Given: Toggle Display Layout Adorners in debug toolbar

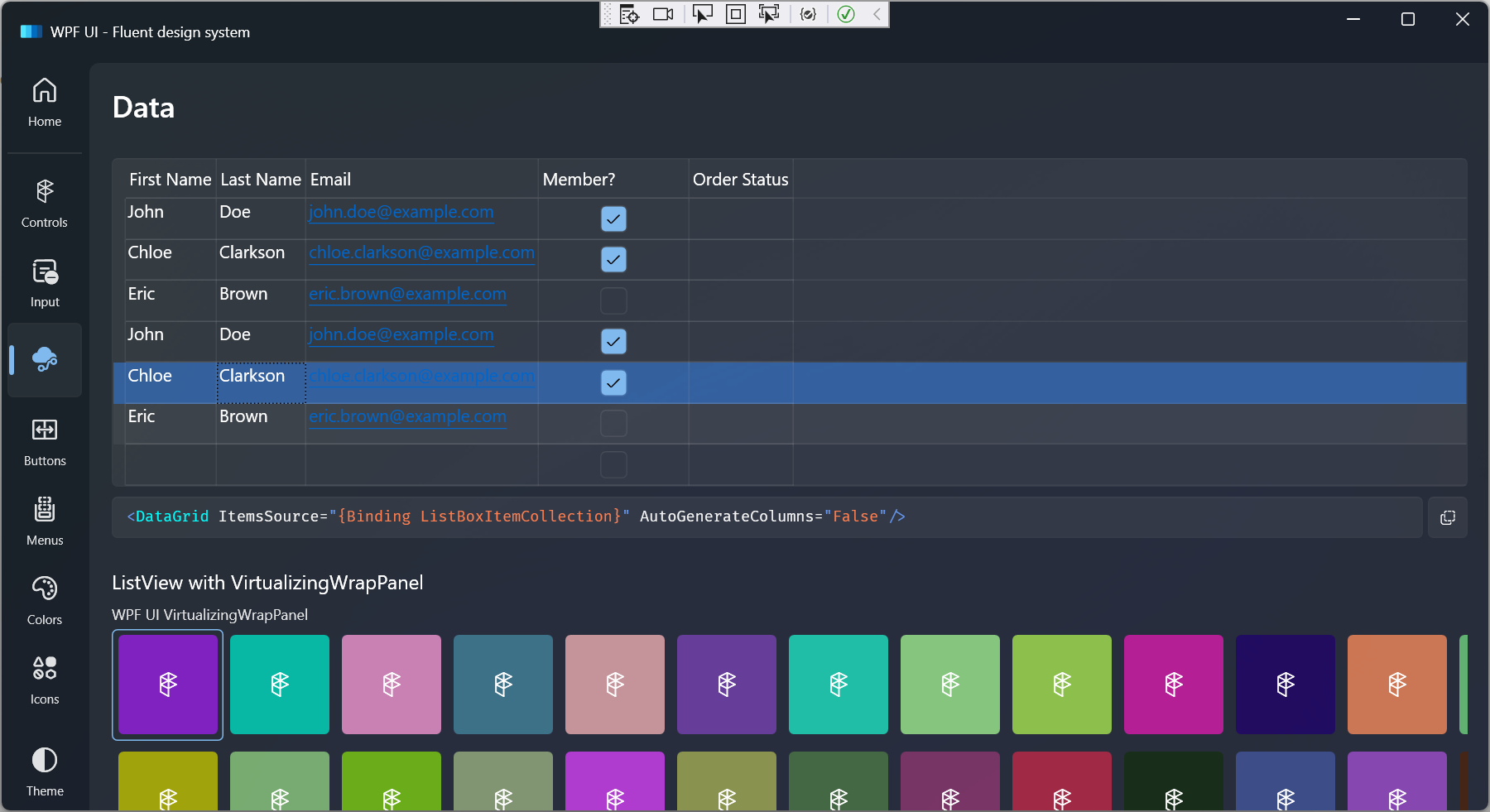Looking at the screenshot, I should tap(735, 14).
